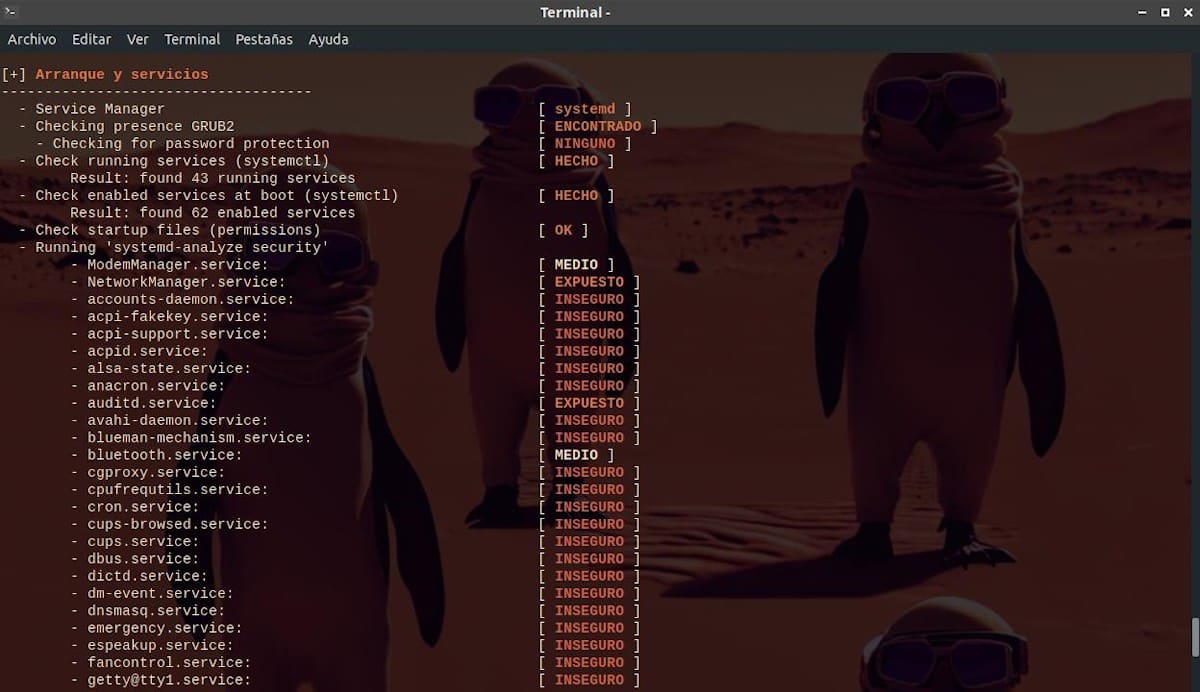Open the Terminal menu in menu bar
The width and height of the screenshot is (1200, 692).
[192, 39]
